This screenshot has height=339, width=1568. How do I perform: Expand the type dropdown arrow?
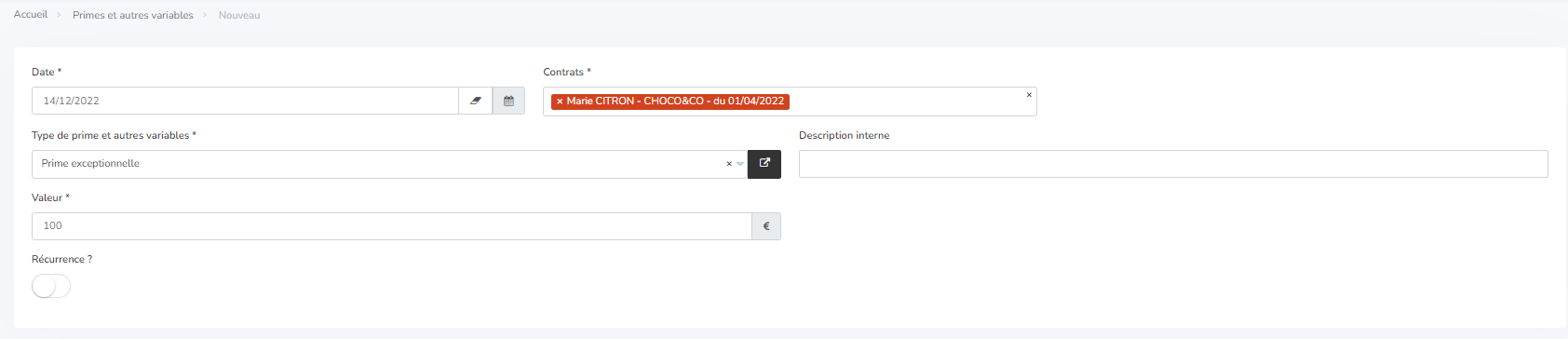740,164
